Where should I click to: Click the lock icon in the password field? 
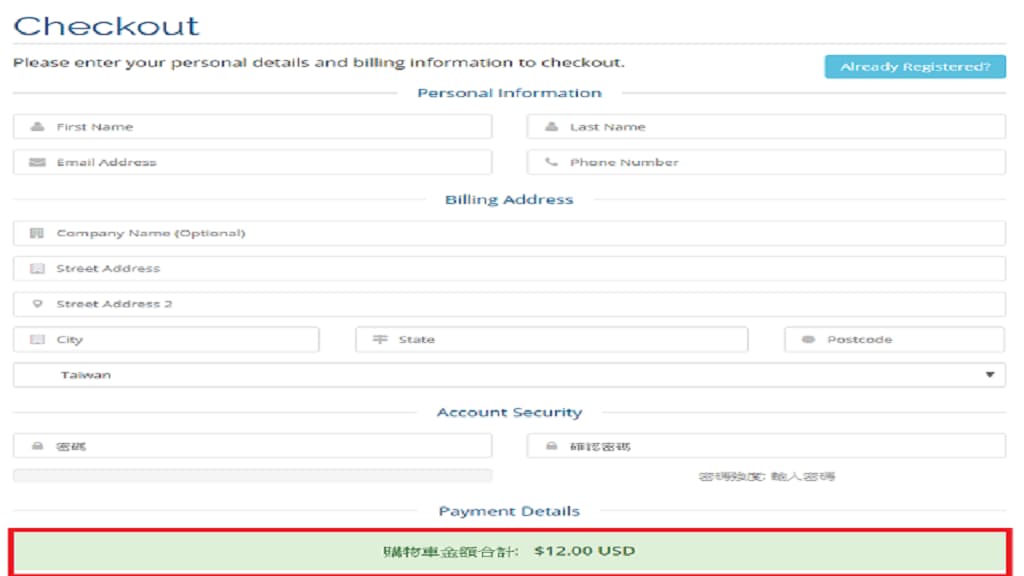pyautogui.click(x=38, y=446)
